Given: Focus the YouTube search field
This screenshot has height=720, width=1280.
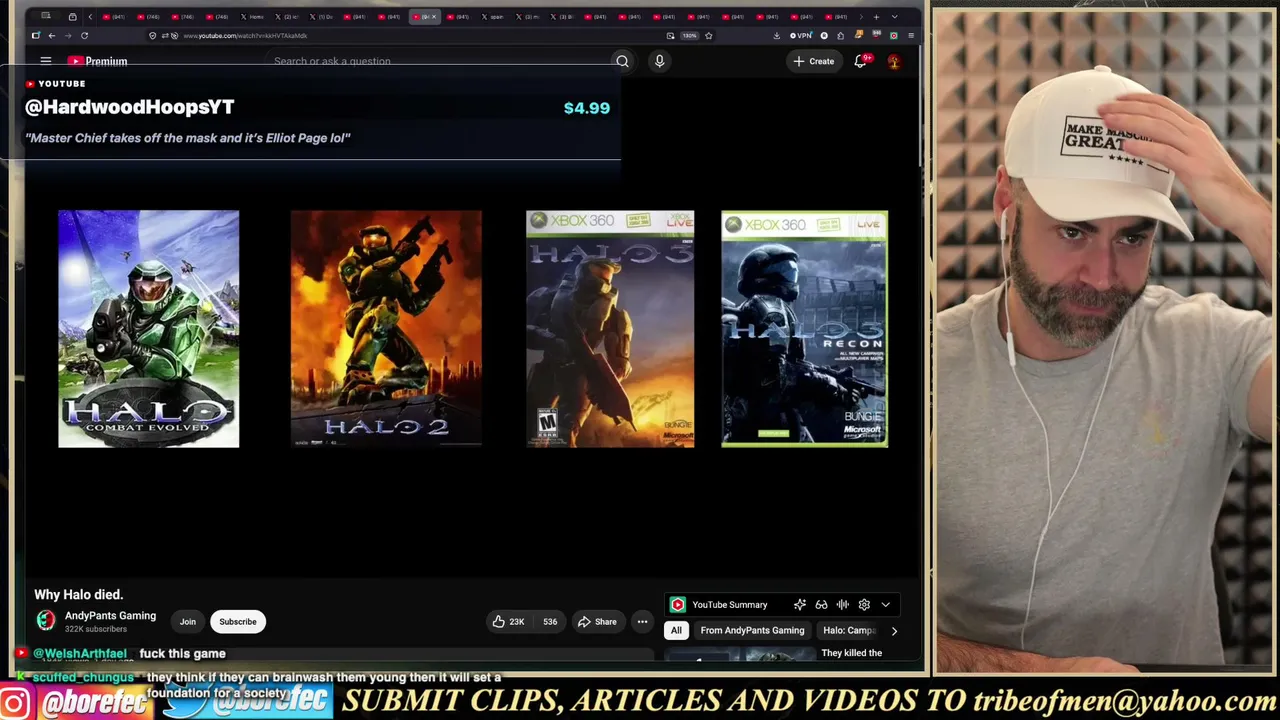Looking at the screenshot, I should [440, 61].
